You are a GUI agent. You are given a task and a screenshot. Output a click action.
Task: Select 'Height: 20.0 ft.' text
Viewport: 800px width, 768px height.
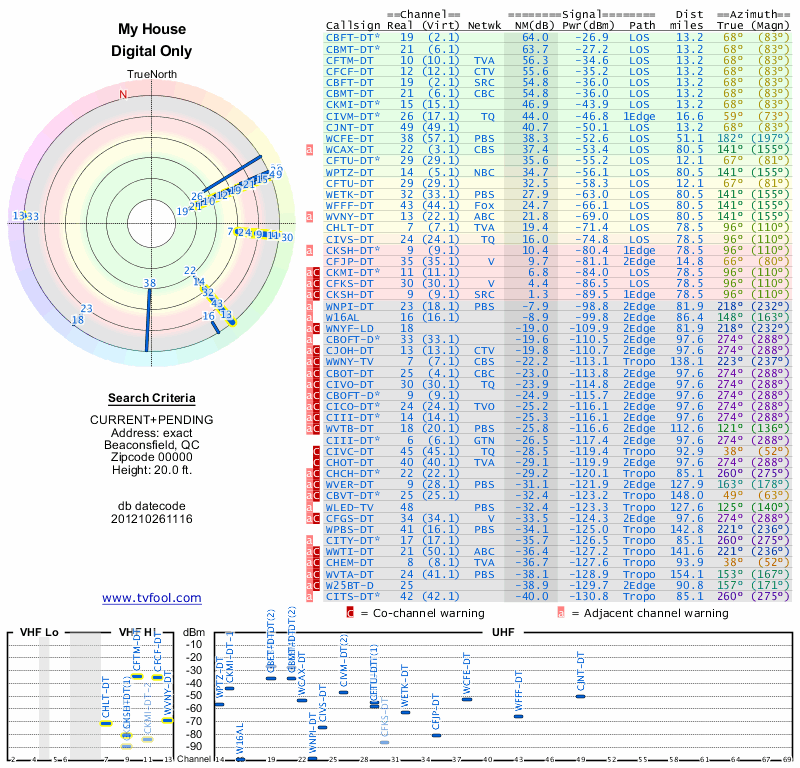click(152, 470)
